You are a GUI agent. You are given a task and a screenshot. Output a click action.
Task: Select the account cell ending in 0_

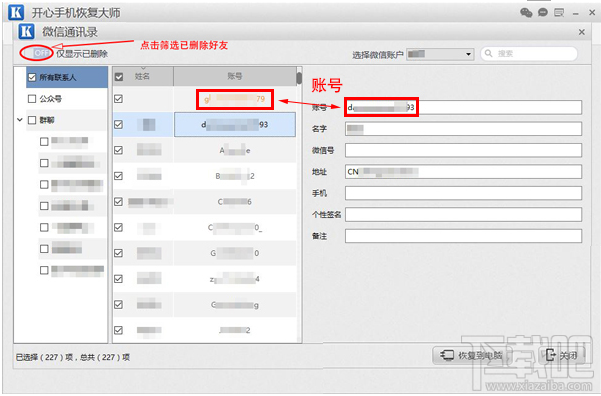[235, 227]
